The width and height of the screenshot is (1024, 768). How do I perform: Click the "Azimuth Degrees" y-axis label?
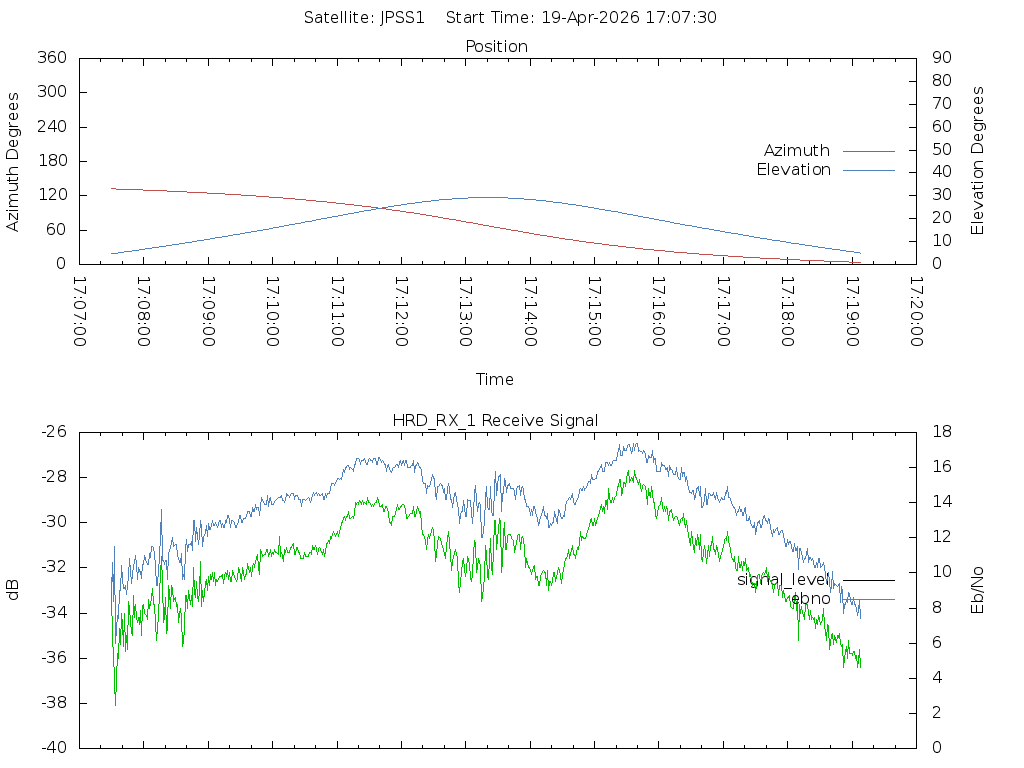click(x=14, y=161)
